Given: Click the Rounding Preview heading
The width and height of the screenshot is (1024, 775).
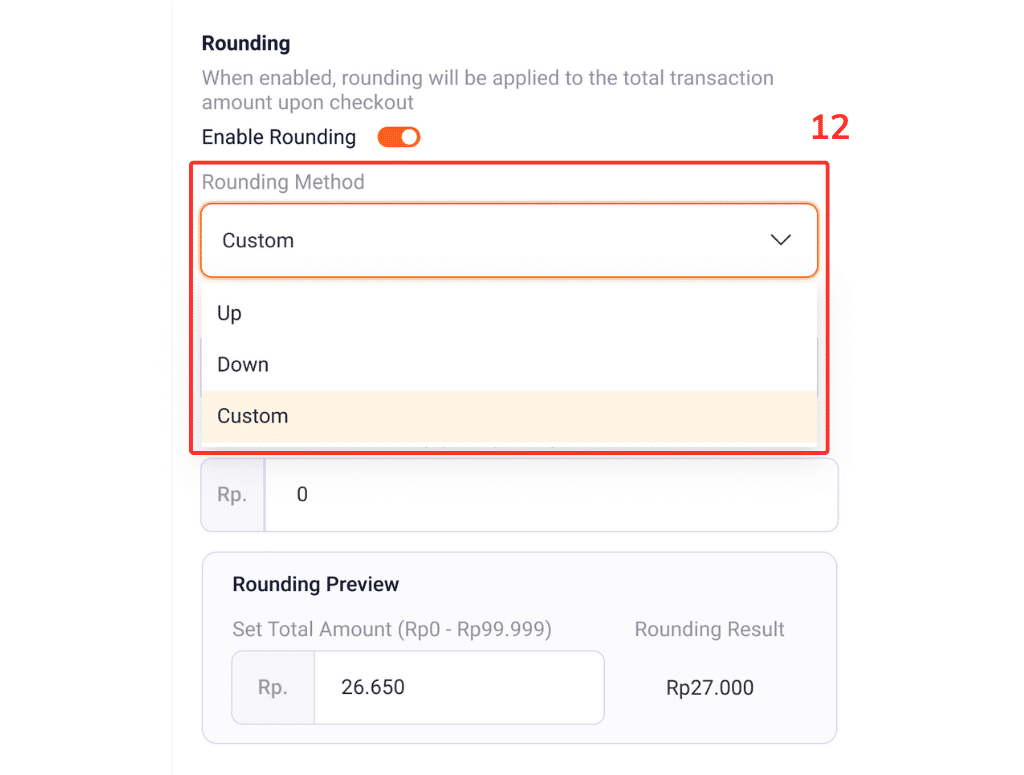Looking at the screenshot, I should pyautogui.click(x=316, y=584).
